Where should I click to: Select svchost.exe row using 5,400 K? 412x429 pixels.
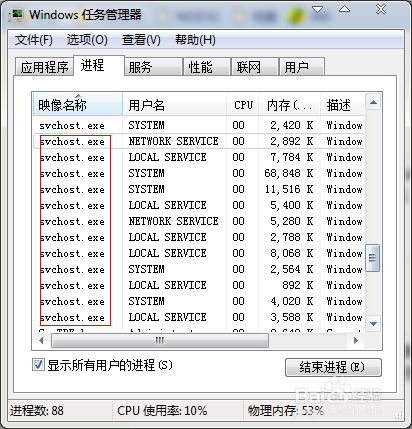coord(199,205)
